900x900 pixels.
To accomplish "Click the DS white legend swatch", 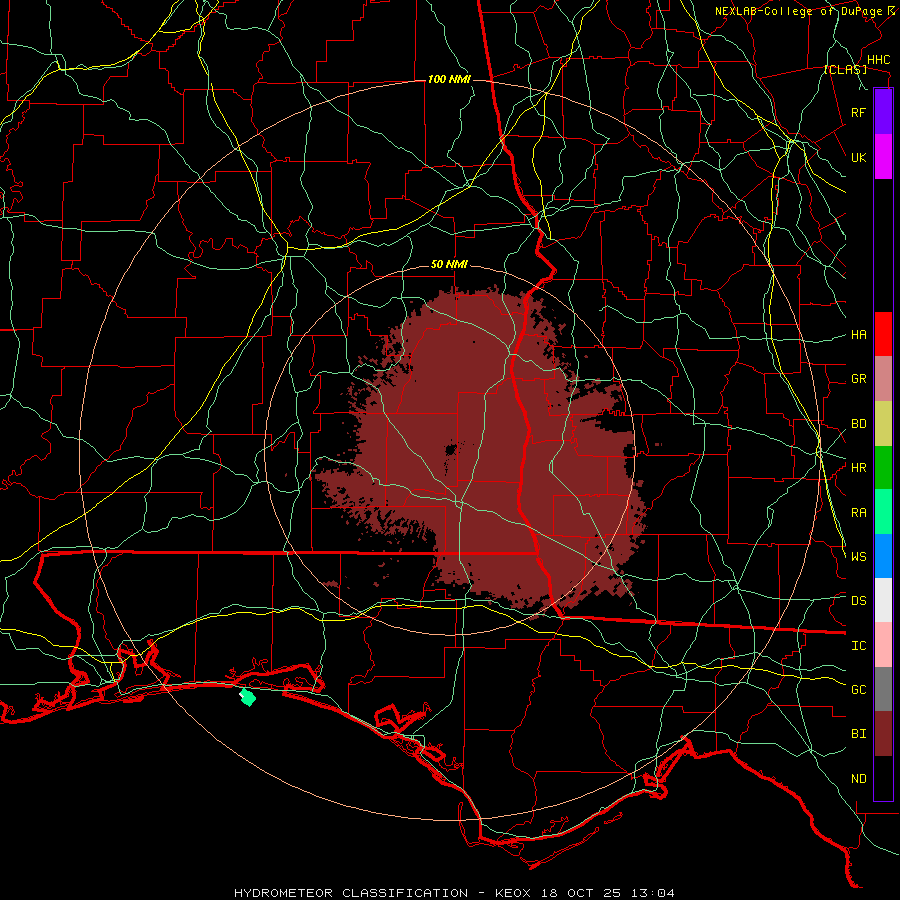I will 883,600.
